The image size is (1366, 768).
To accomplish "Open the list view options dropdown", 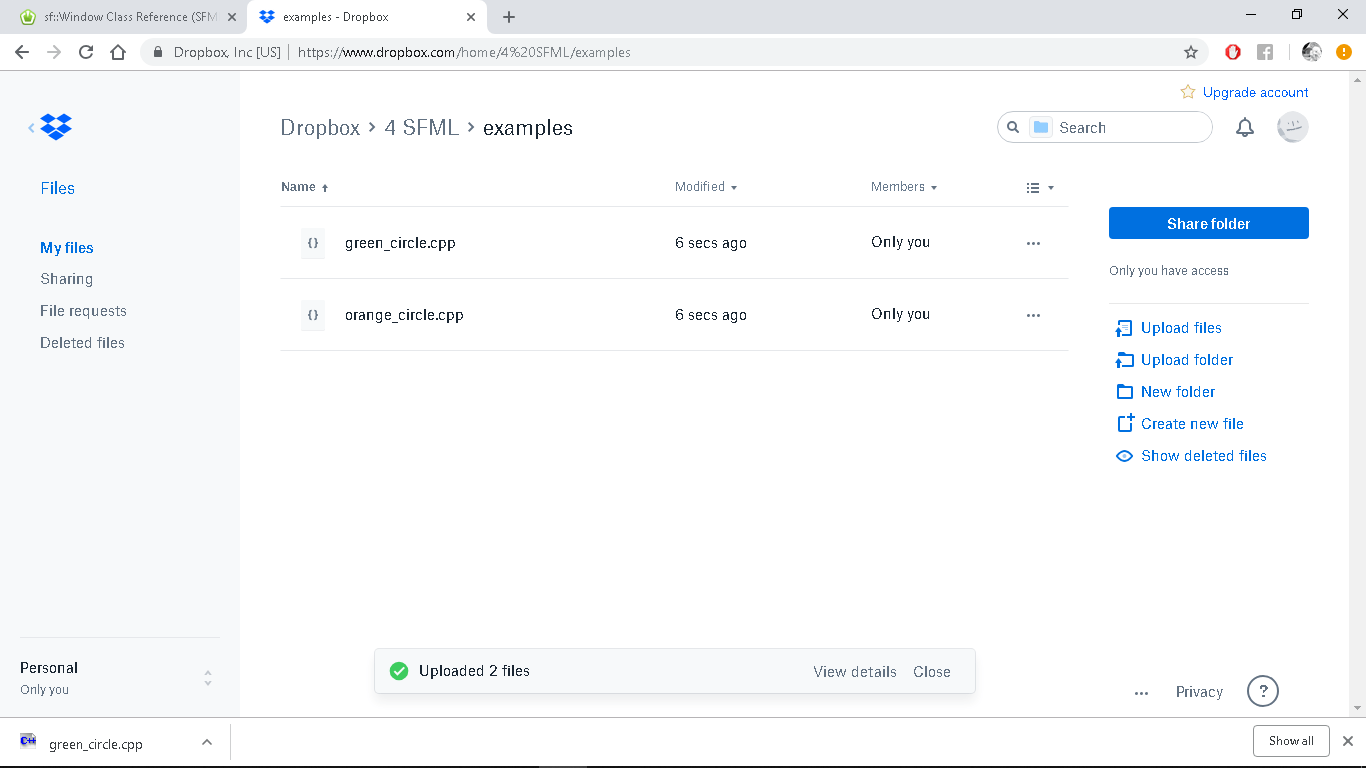I will (x=1040, y=187).
